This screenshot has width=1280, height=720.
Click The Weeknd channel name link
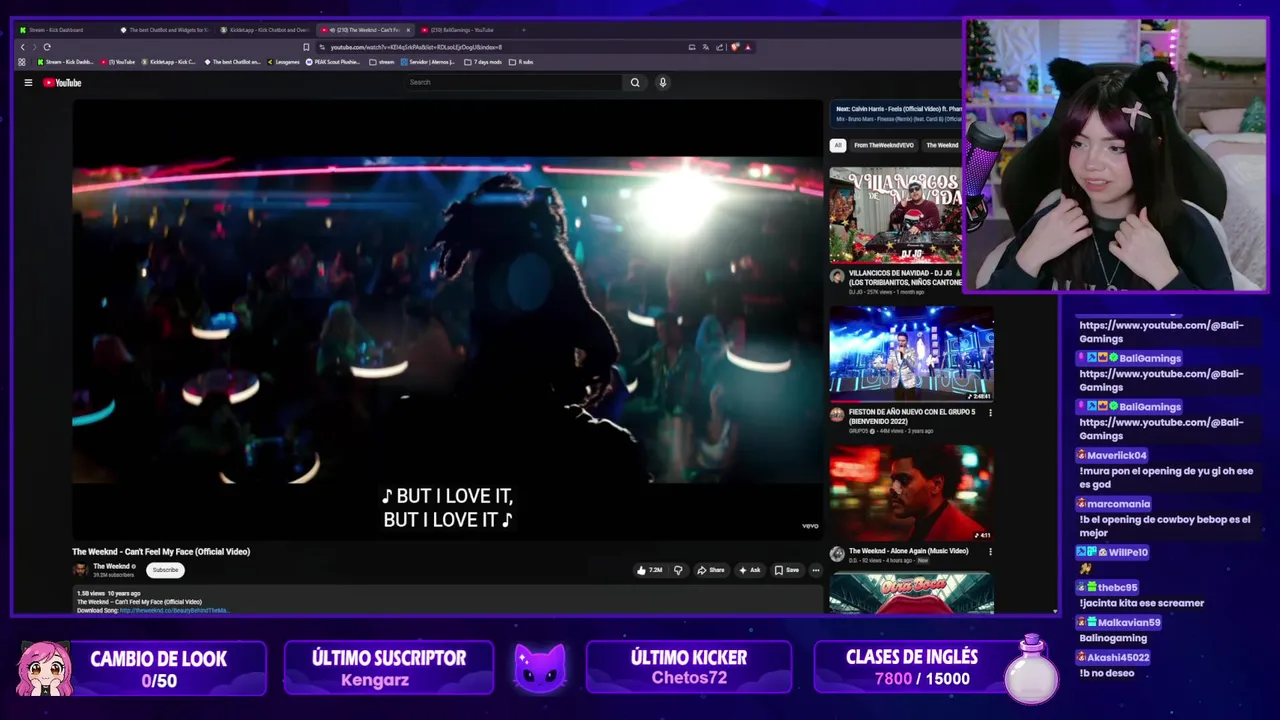111,566
